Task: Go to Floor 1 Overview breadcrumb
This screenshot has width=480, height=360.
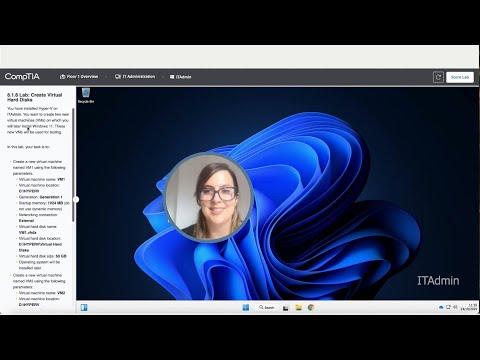Action: pyautogui.click(x=79, y=77)
